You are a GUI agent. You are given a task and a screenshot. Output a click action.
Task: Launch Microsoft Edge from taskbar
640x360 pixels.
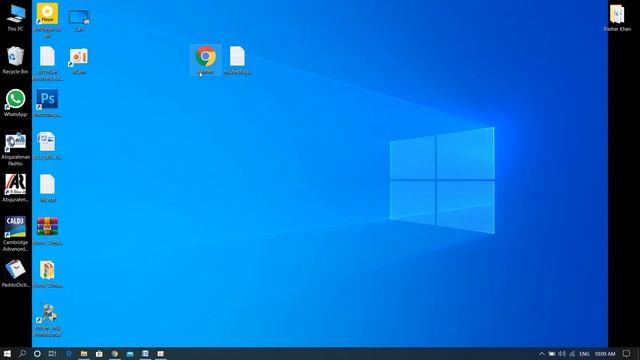click(x=69, y=354)
